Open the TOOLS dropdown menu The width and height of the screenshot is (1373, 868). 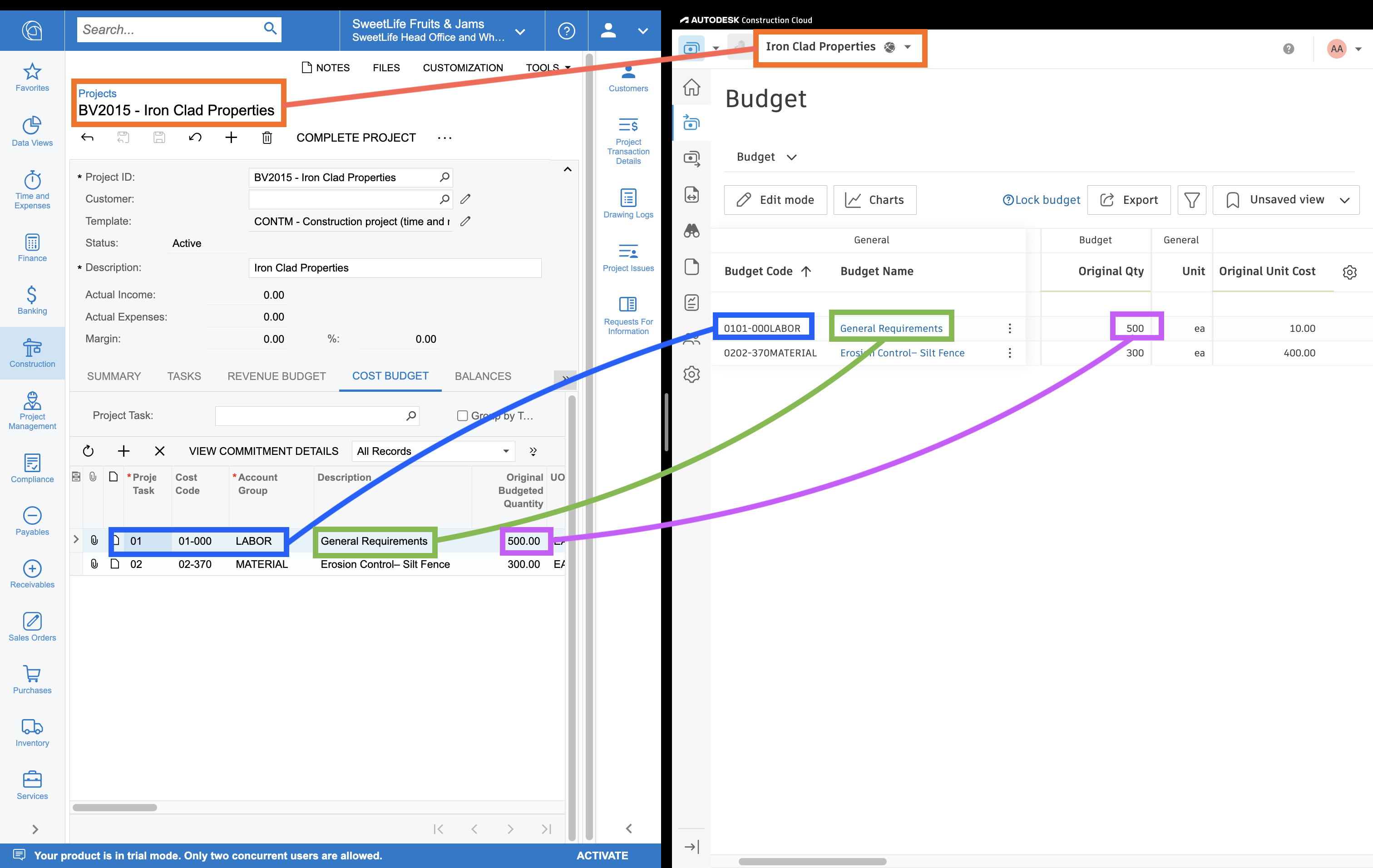coord(548,68)
